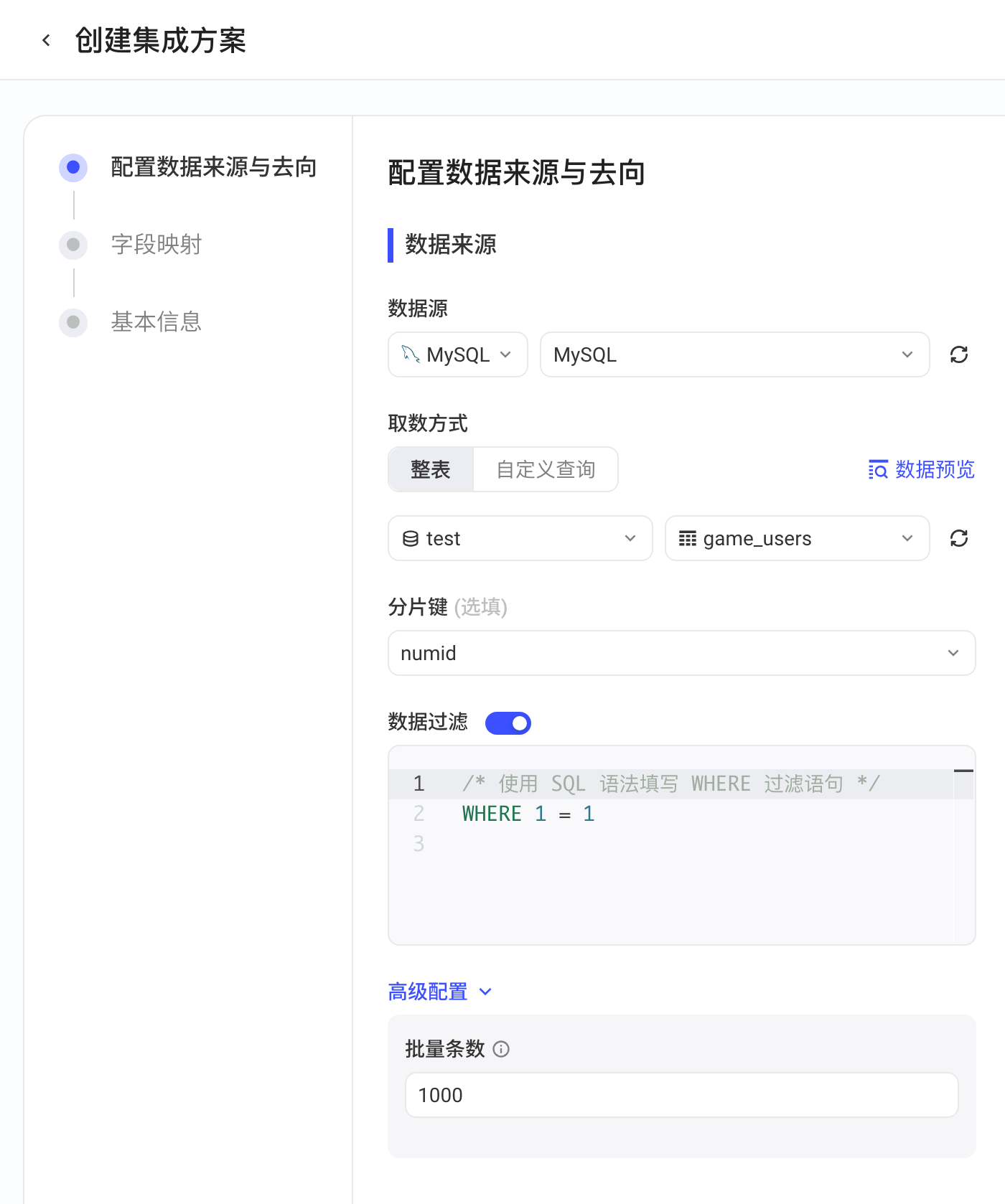Click the 分片键 label
1005x1204 pixels.
point(418,607)
